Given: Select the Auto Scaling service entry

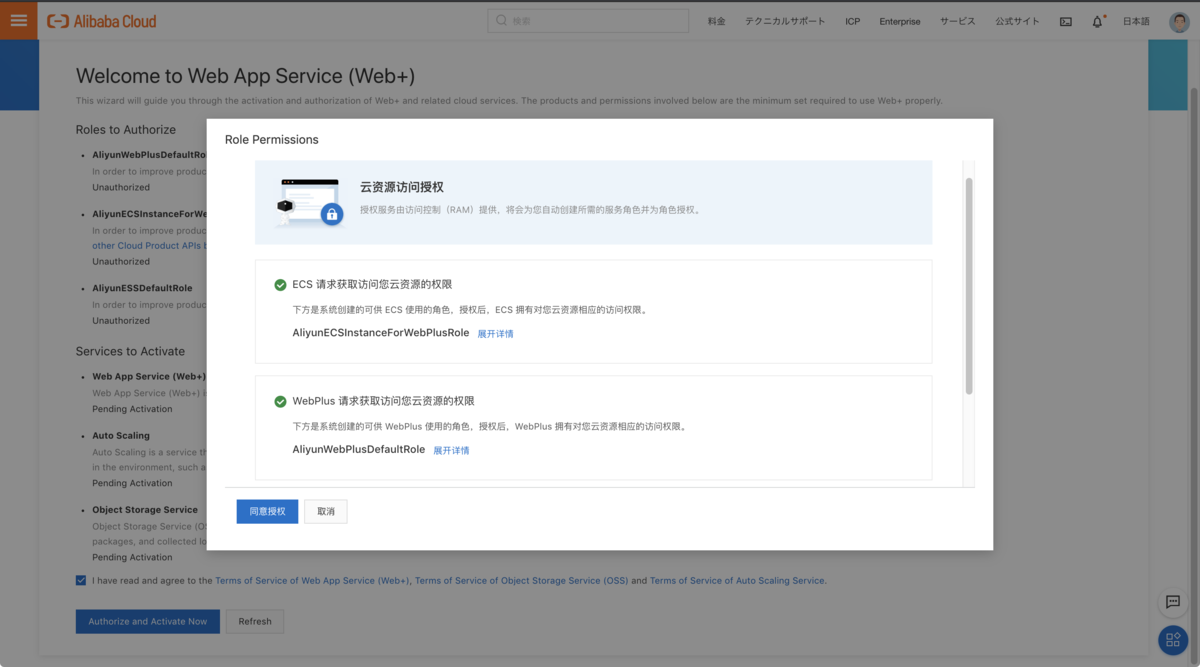Looking at the screenshot, I should pos(121,436).
